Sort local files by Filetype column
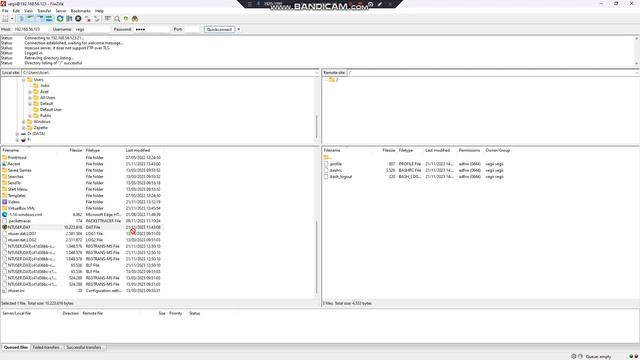 [x=93, y=150]
